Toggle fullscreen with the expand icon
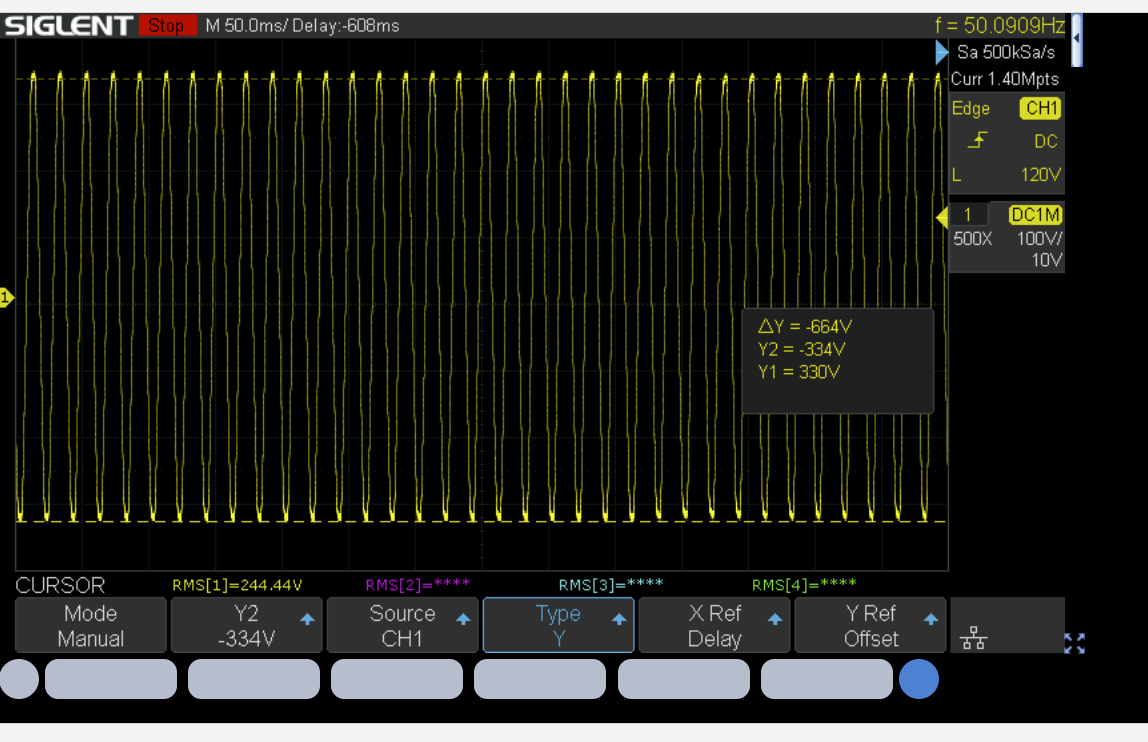 click(1075, 643)
